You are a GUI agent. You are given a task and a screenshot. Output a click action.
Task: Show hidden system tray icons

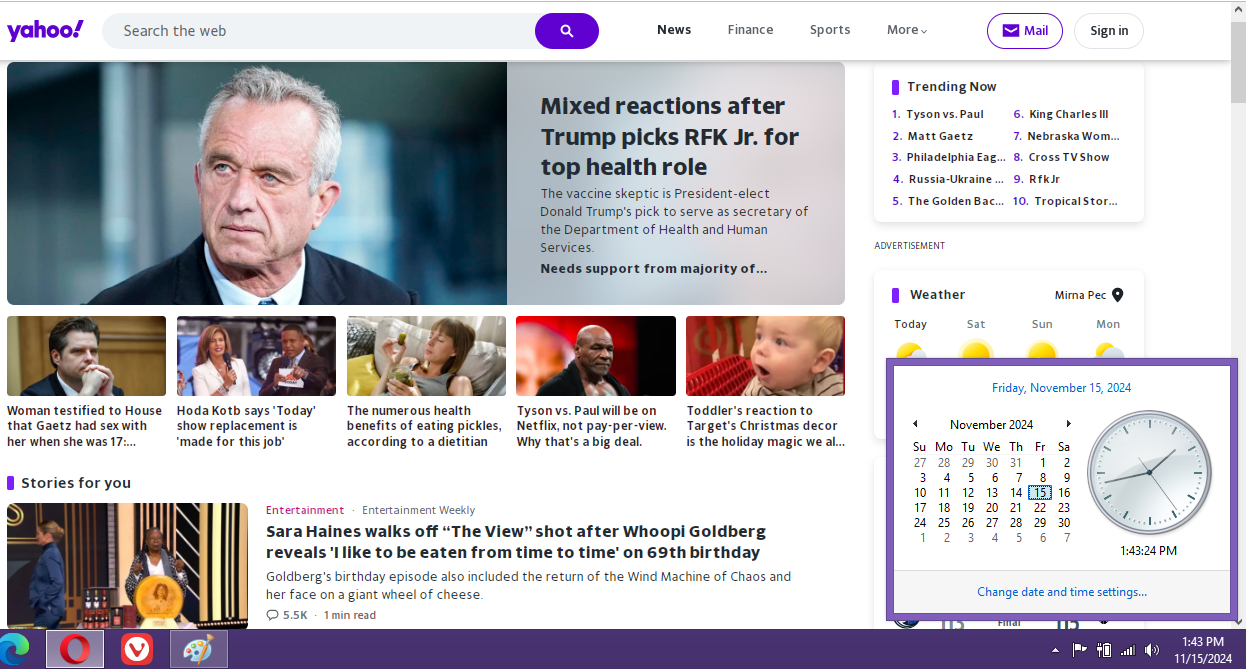tap(1055, 651)
